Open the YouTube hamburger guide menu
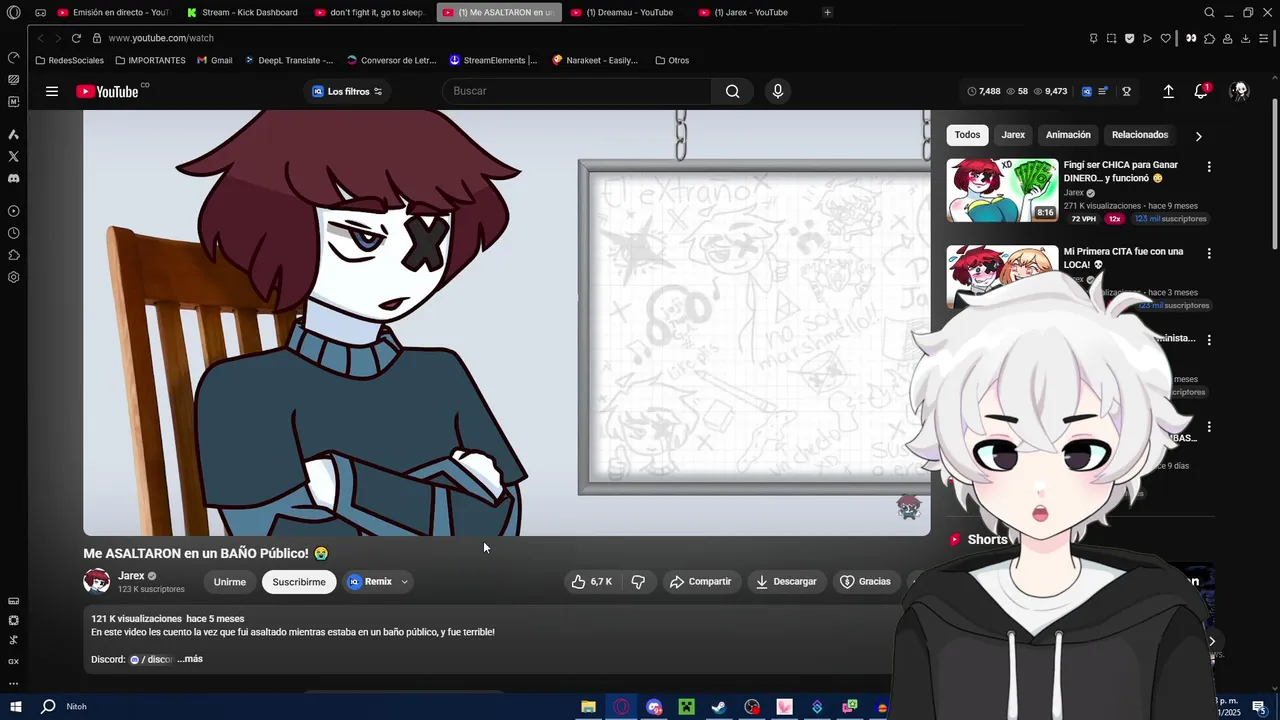This screenshot has width=1280, height=720. click(x=52, y=91)
